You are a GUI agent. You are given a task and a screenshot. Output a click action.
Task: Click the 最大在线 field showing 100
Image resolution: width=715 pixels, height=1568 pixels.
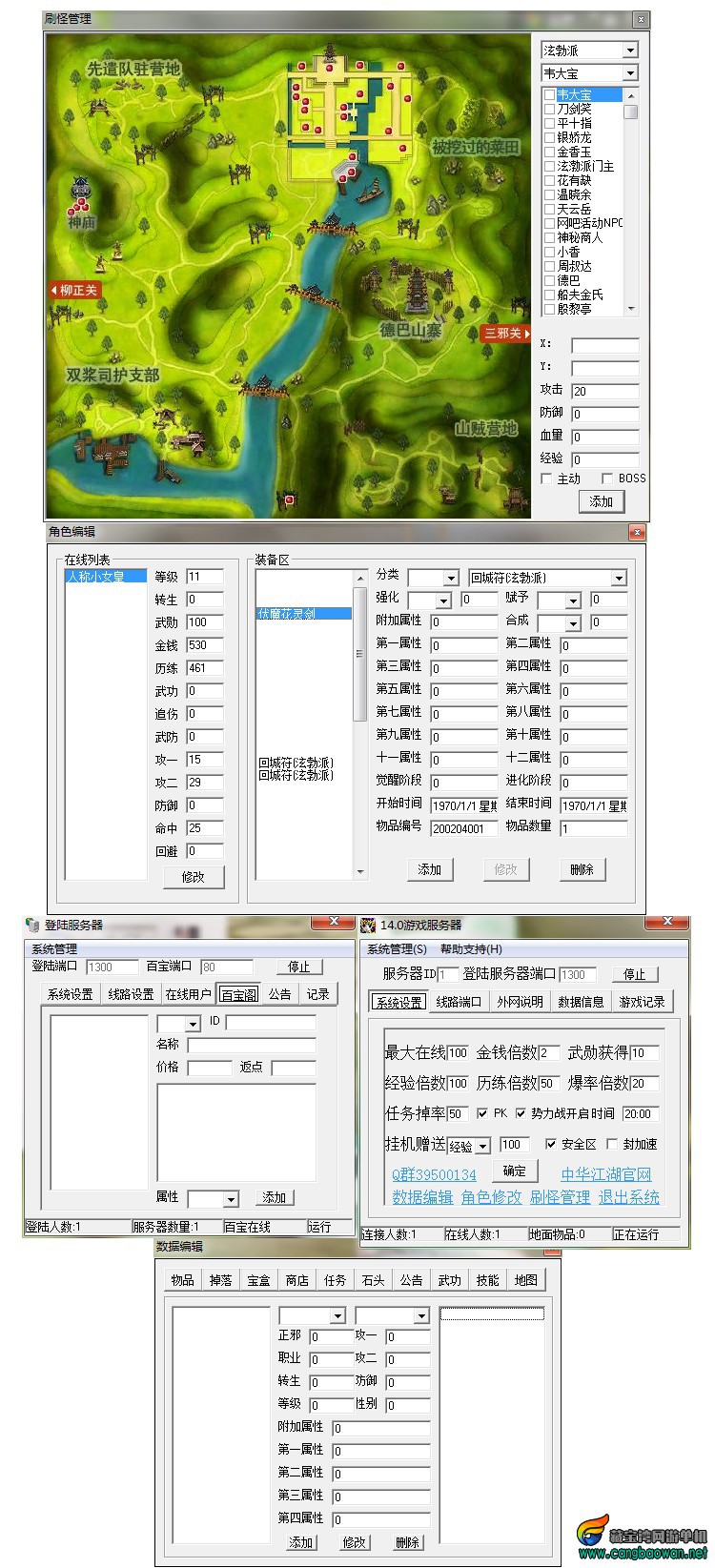point(458,1053)
